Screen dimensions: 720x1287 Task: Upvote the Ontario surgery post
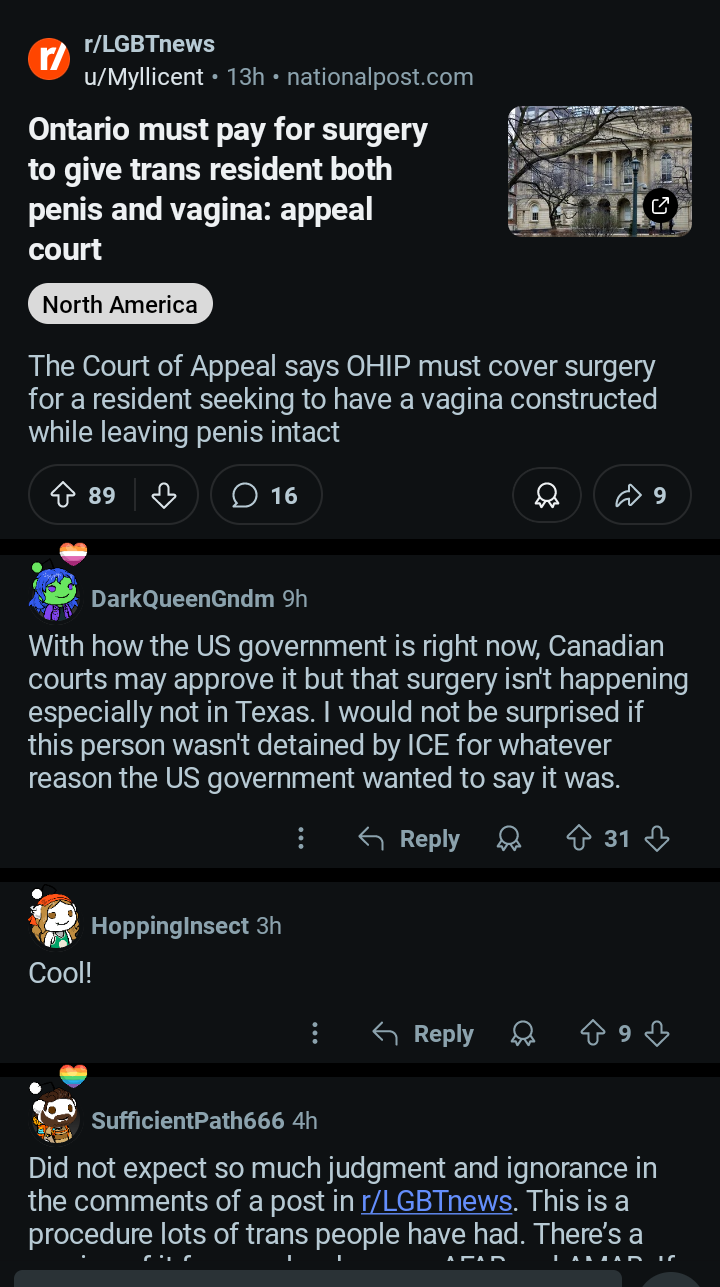click(x=64, y=495)
